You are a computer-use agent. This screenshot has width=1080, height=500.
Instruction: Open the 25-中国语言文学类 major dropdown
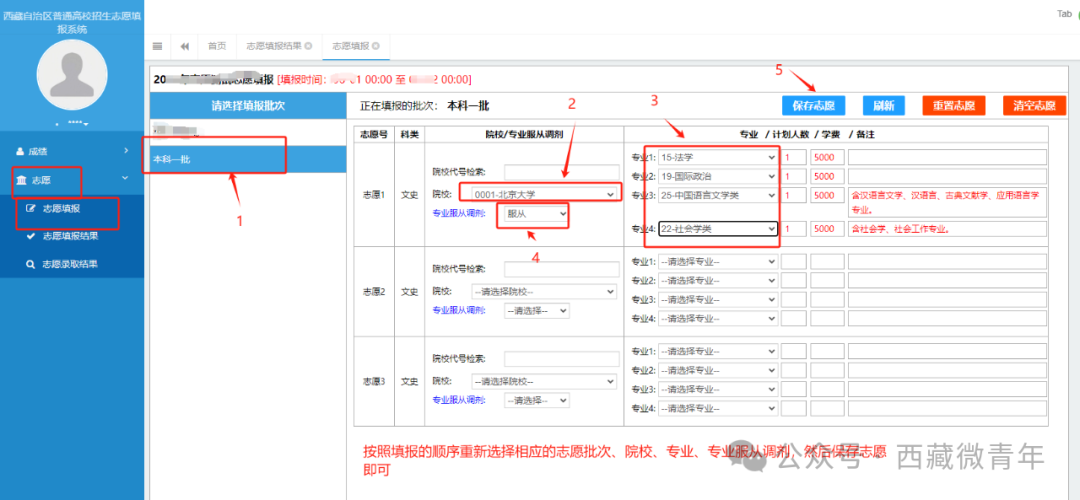718,196
